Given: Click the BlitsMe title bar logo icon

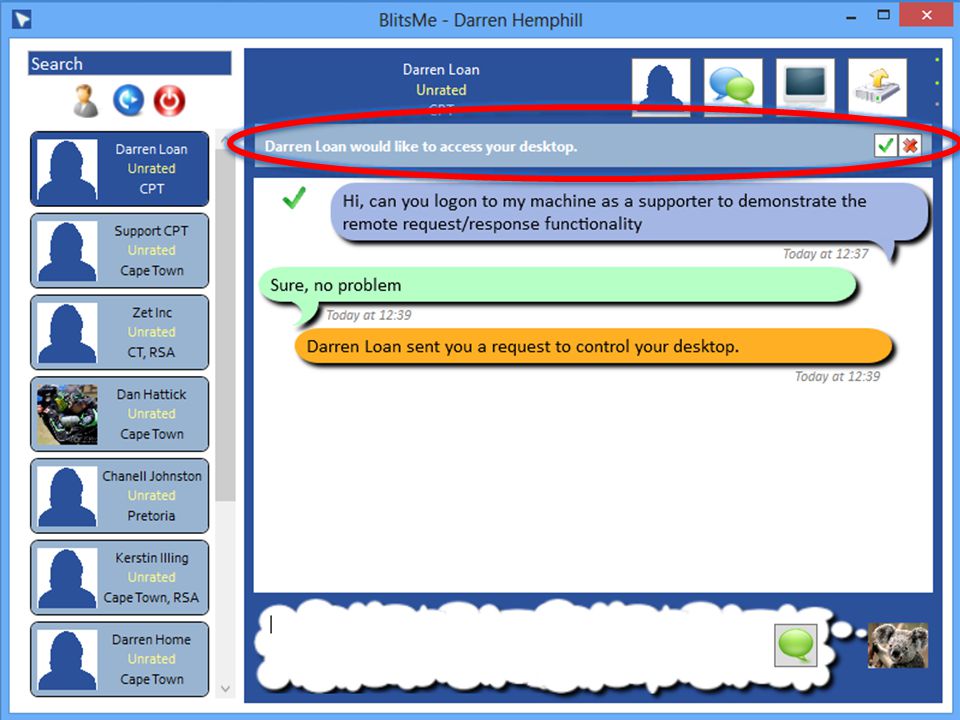Looking at the screenshot, I should pyautogui.click(x=22, y=20).
